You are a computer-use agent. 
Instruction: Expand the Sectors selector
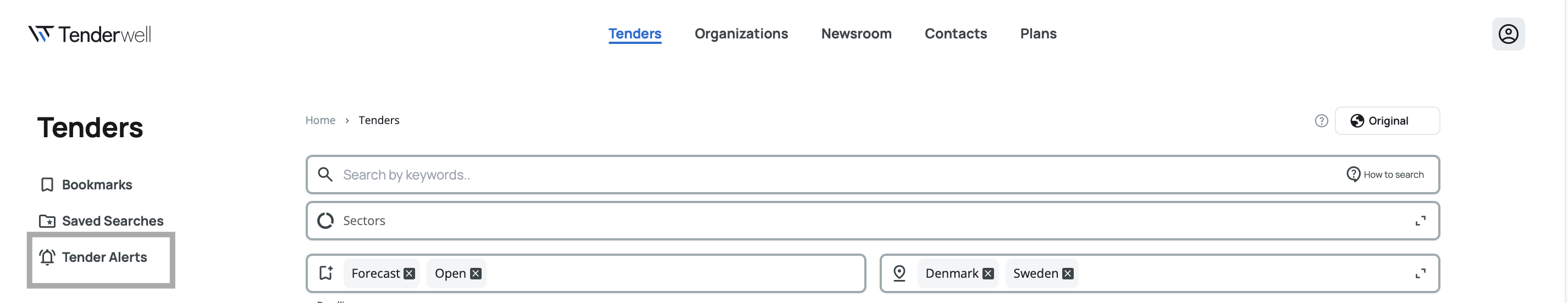[x=1420, y=221]
